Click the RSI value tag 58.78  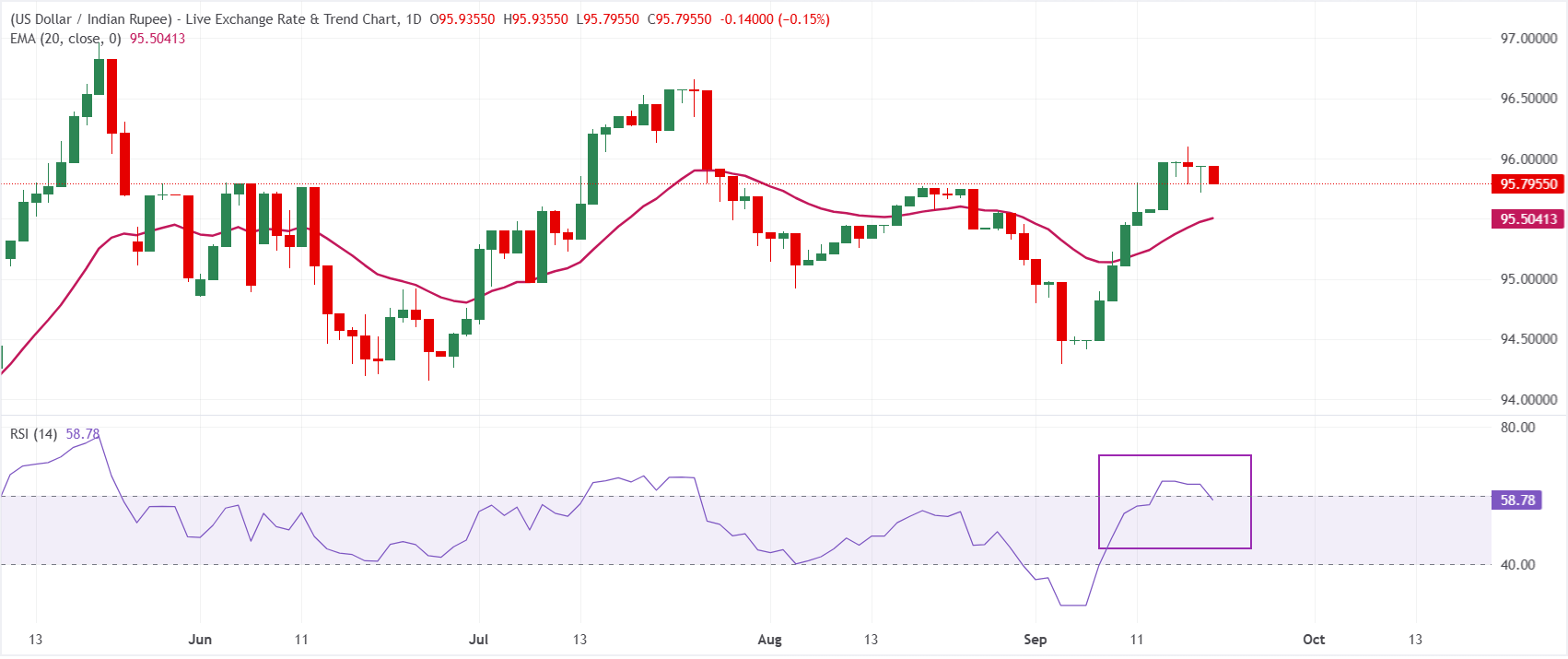pos(1516,500)
